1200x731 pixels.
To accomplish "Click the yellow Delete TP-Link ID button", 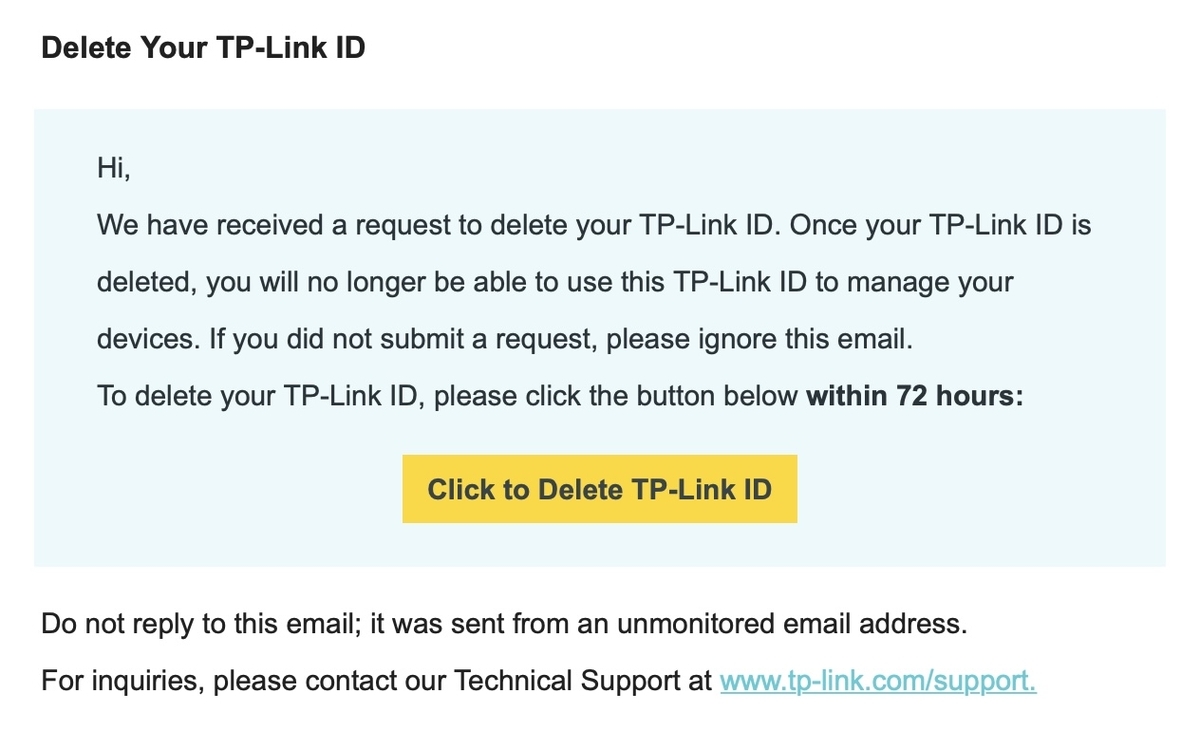I will tap(599, 489).
